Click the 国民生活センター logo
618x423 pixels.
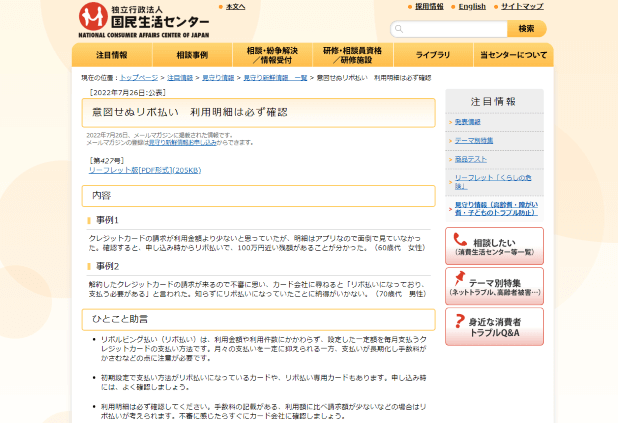pos(144,20)
